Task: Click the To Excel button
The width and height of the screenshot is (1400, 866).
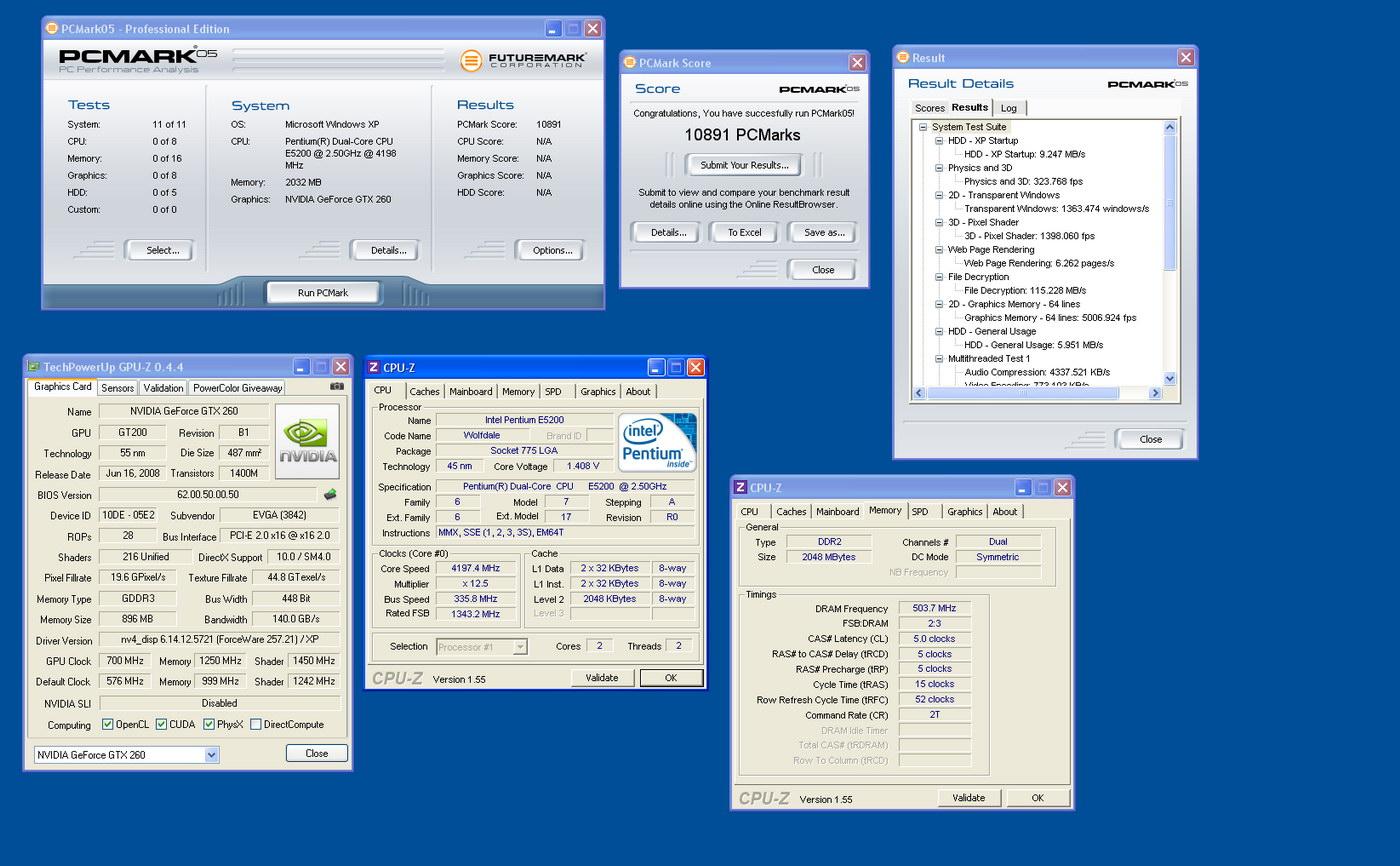Action: pyautogui.click(x=744, y=232)
